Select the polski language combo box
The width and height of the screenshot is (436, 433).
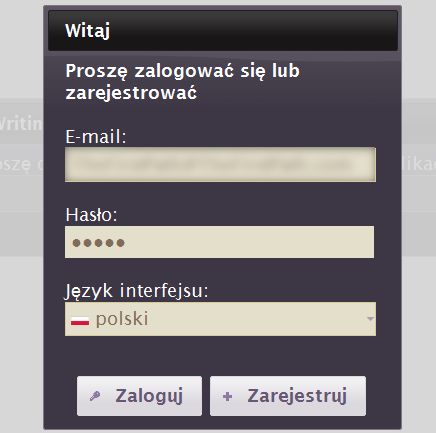(220, 319)
